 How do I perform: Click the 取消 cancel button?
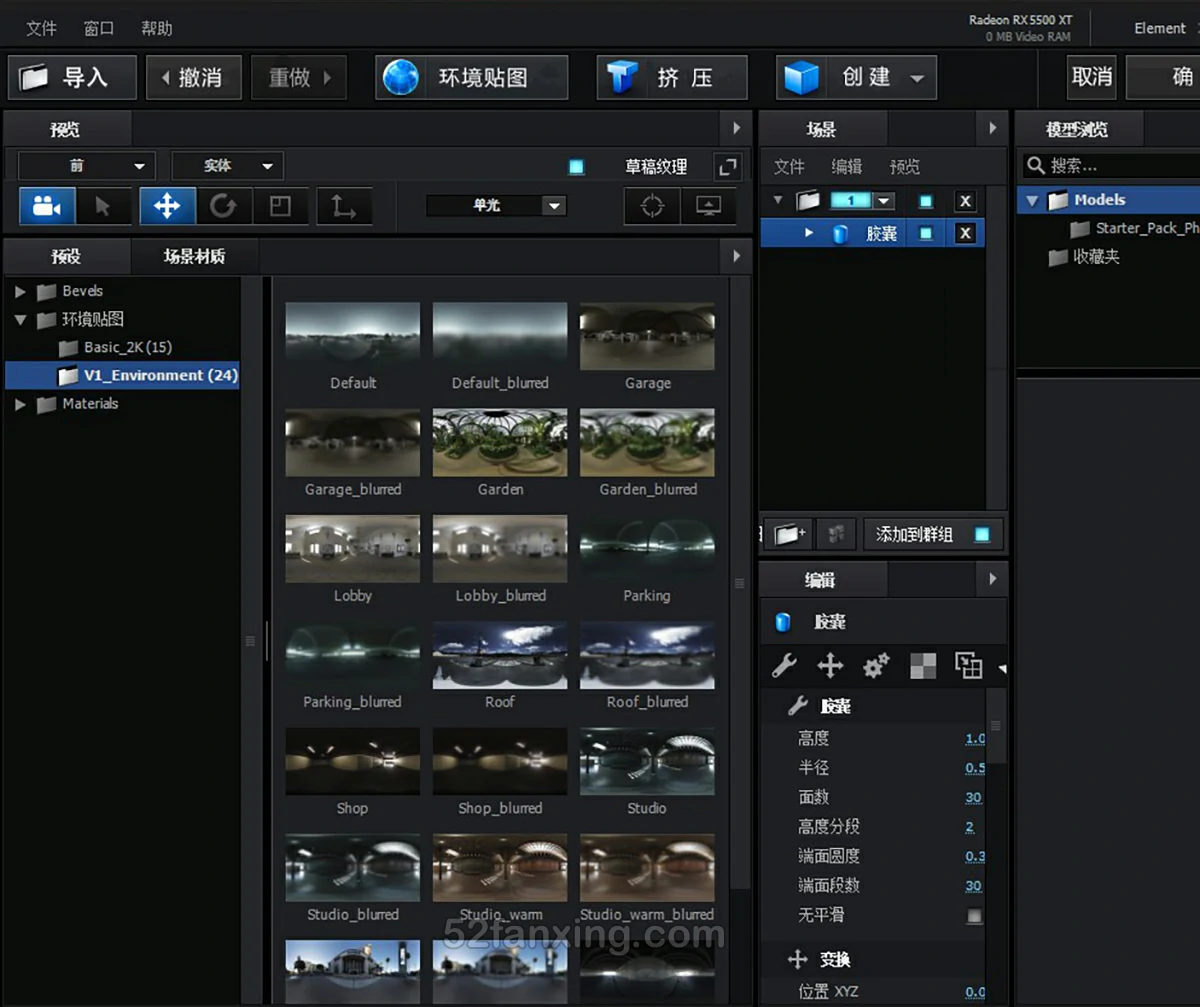pyautogui.click(x=1092, y=77)
